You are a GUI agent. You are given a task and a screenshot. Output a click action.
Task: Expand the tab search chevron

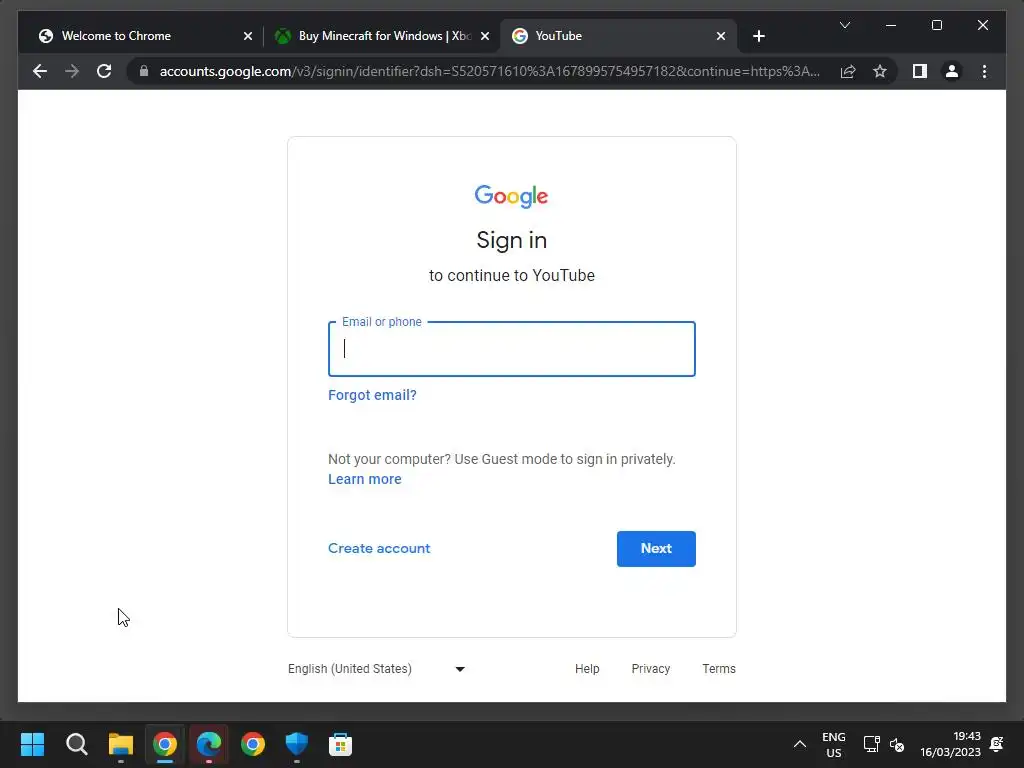[844, 25]
